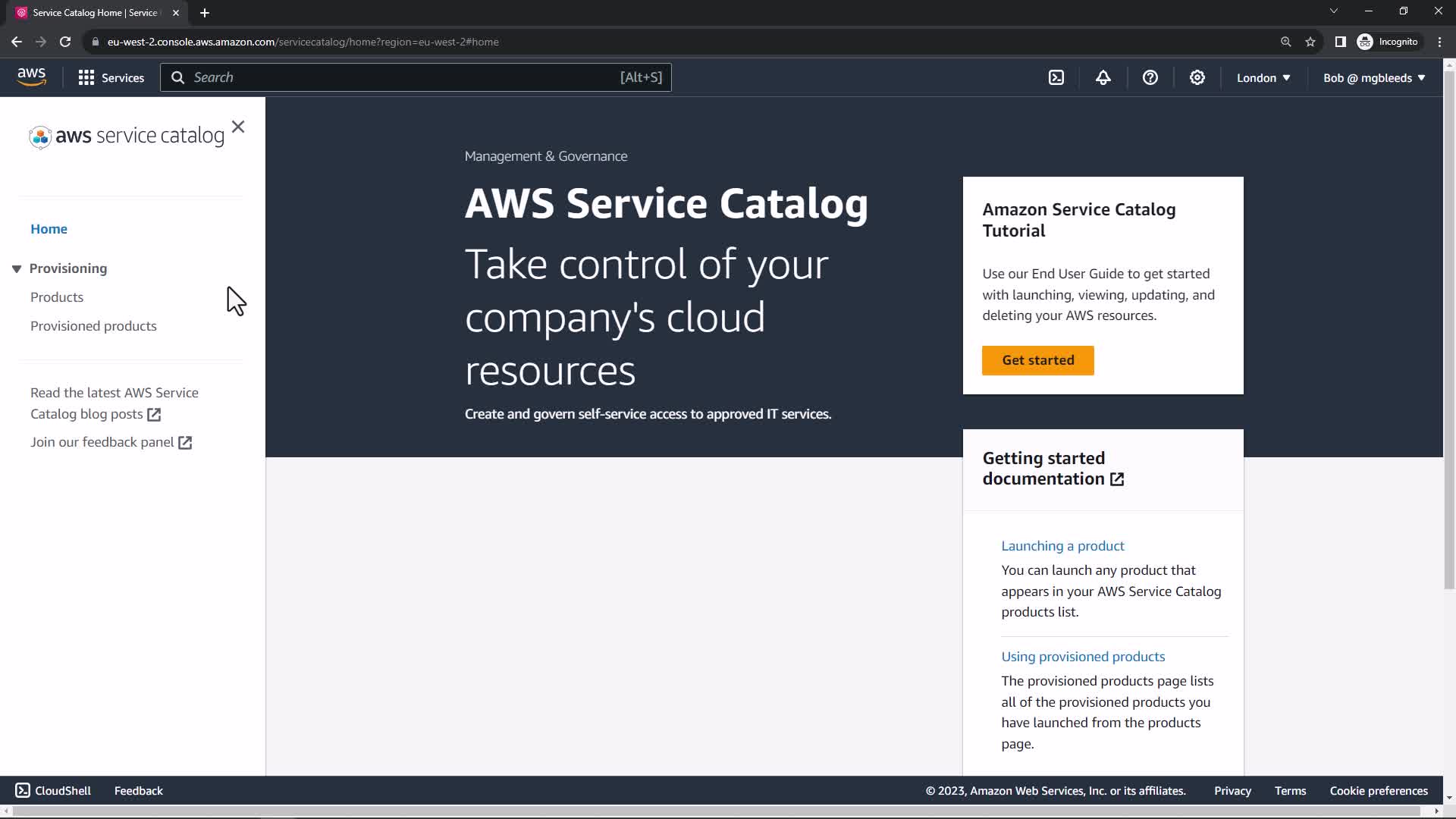Open the Bob @ mgbleeds account menu
This screenshot has width=1456, height=819.
pos(1374,78)
